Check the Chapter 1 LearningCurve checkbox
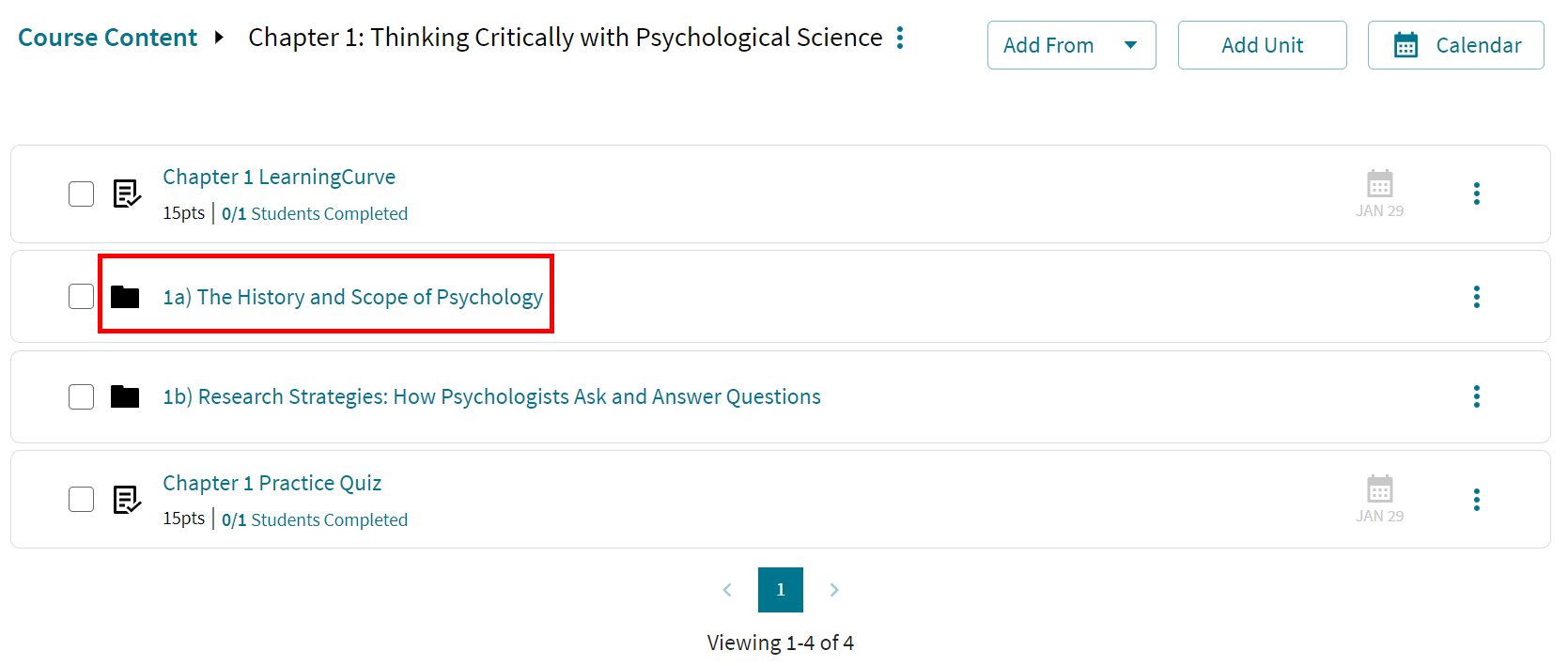This screenshot has height=666, width=1568. [81, 194]
